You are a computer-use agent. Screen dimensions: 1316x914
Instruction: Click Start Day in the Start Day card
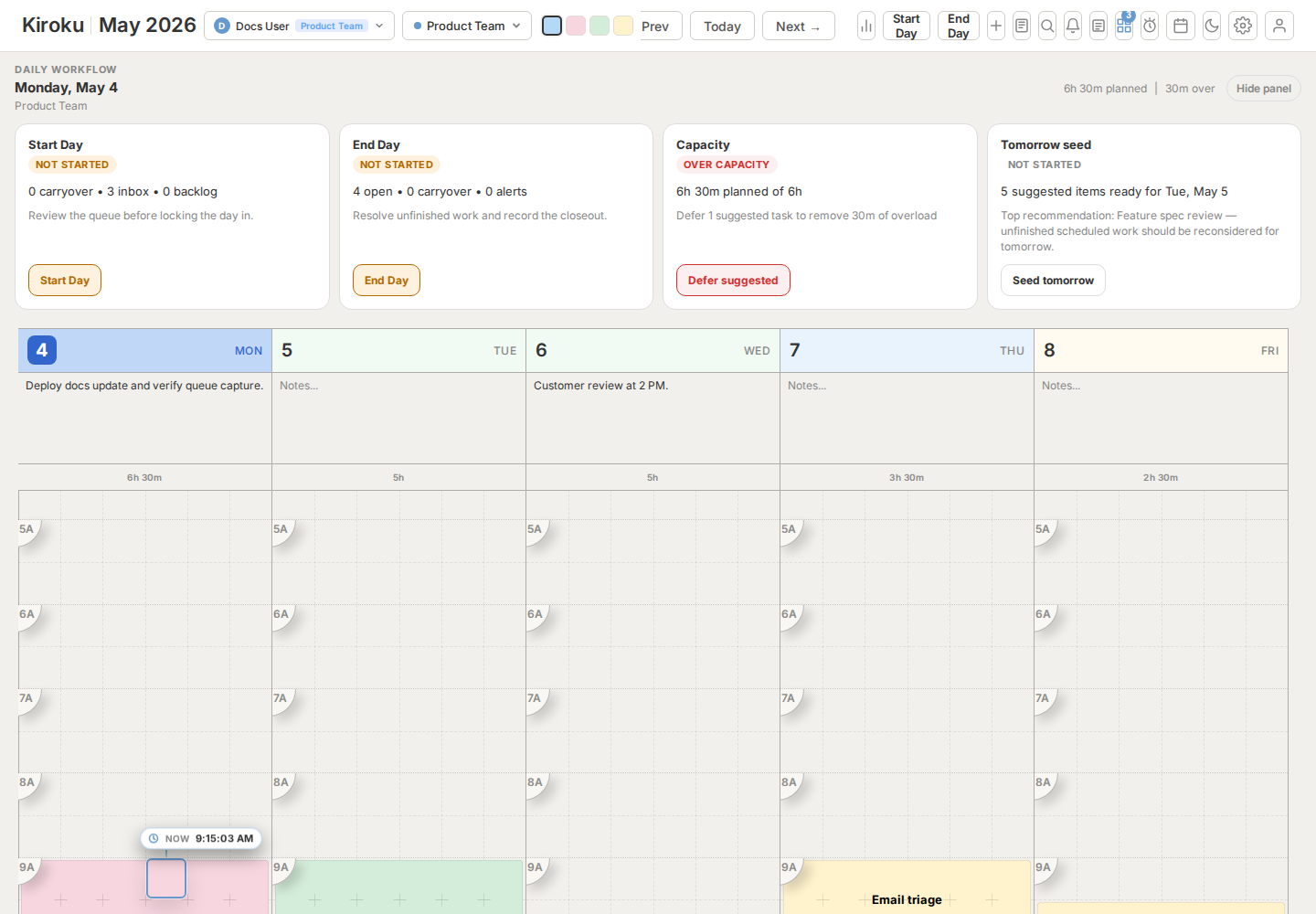(x=65, y=281)
